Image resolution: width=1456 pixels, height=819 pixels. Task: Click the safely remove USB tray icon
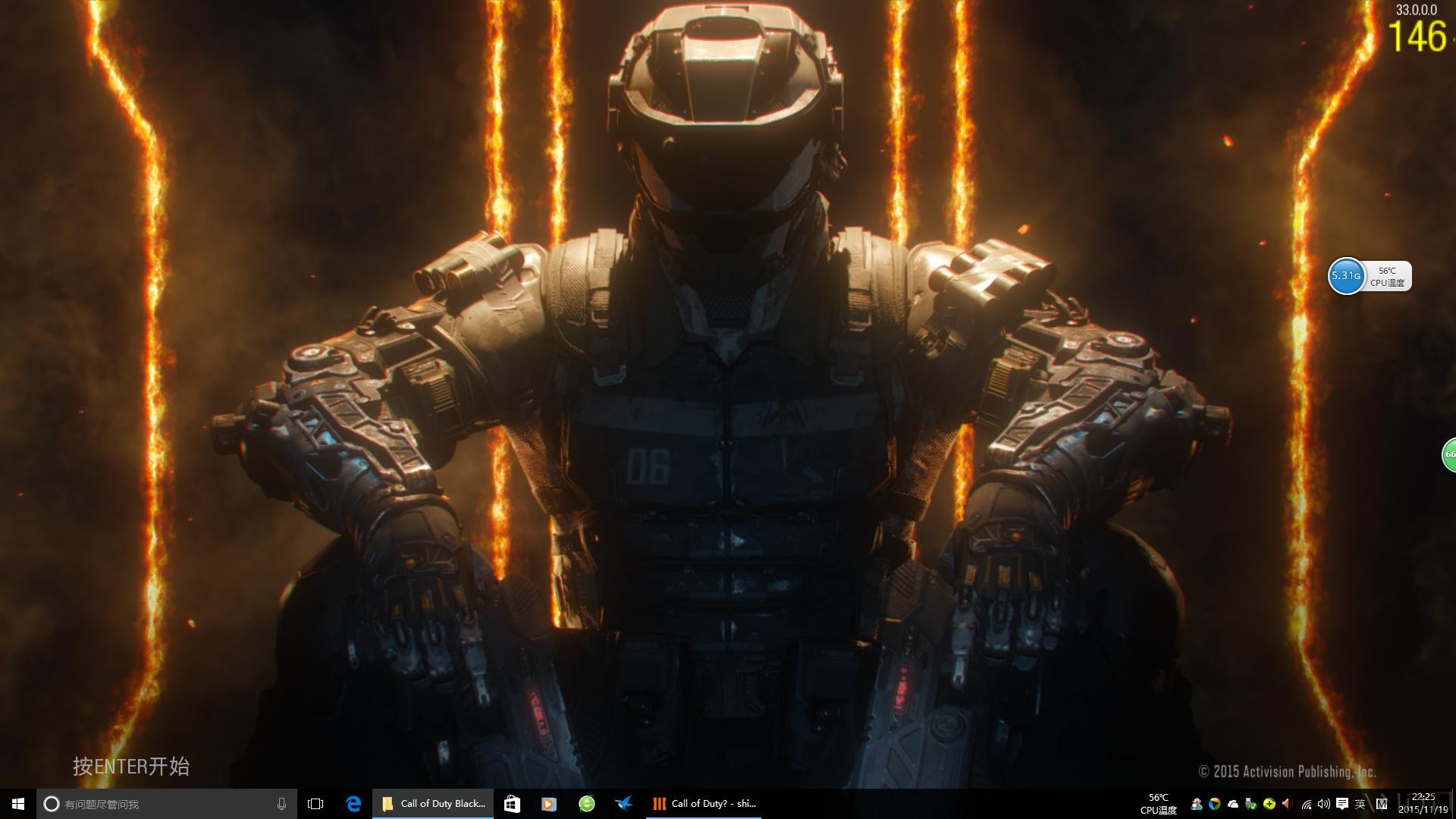1251,804
